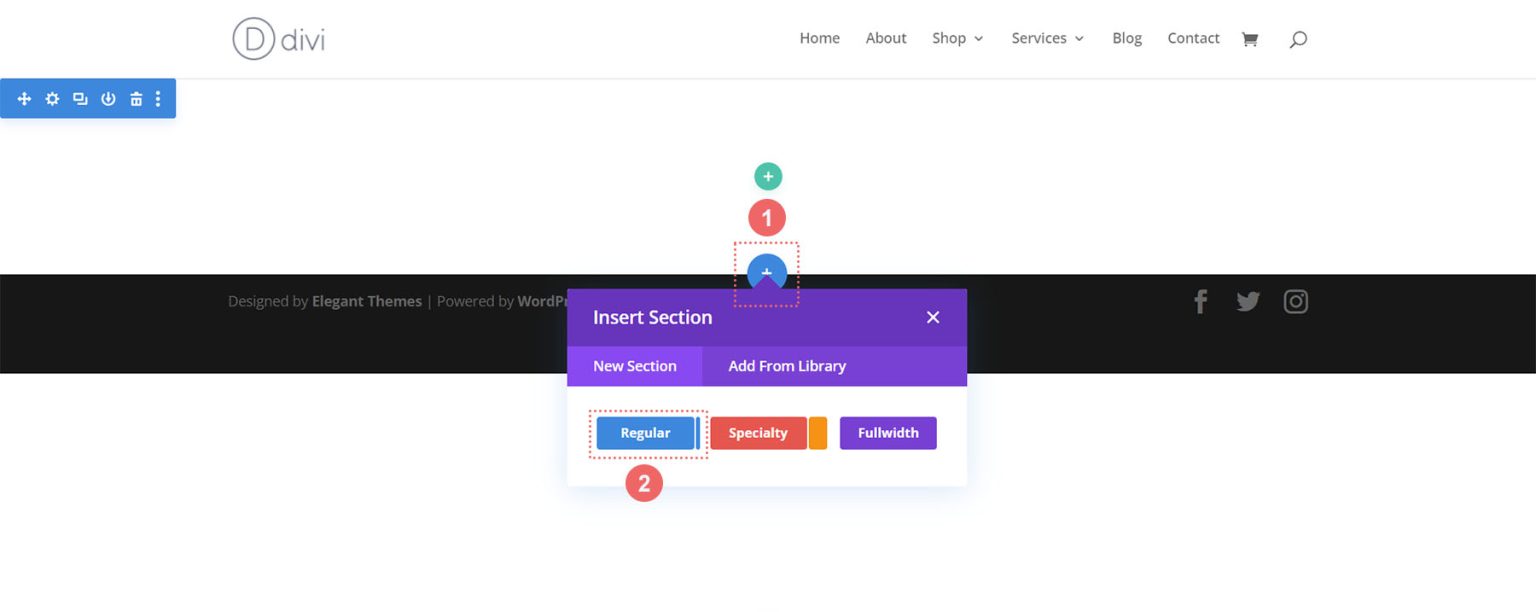Visit Twitter via the footer icon
The image size is (1536, 612).
pos(1248,301)
